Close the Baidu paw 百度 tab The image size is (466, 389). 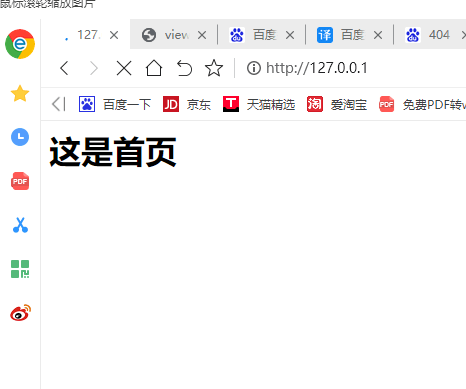[x=290, y=35]
